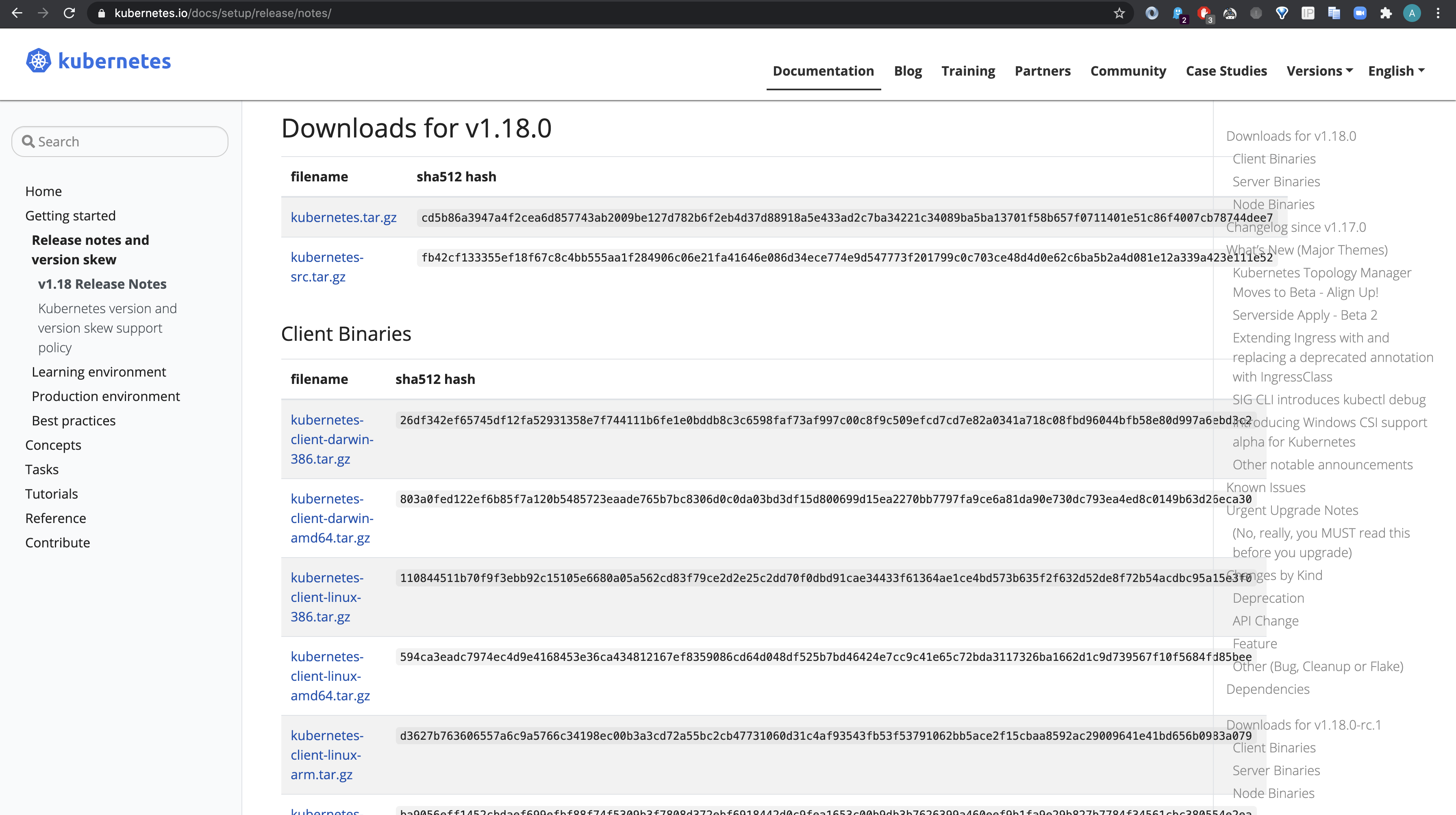This screenshot has height=815, width=1456.
Task: Download kubernetes-client-linux-arm.tar.gz
Action: click(x=327, y=755)
